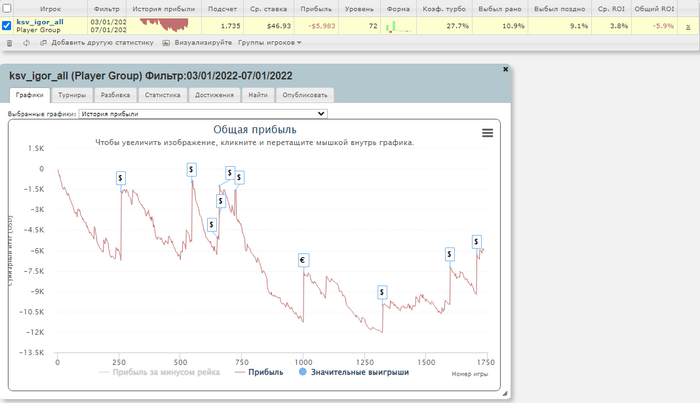Screen dimensions: 700x403
Task: Open the Опубликовать tab
Action: tap(305, 95)
